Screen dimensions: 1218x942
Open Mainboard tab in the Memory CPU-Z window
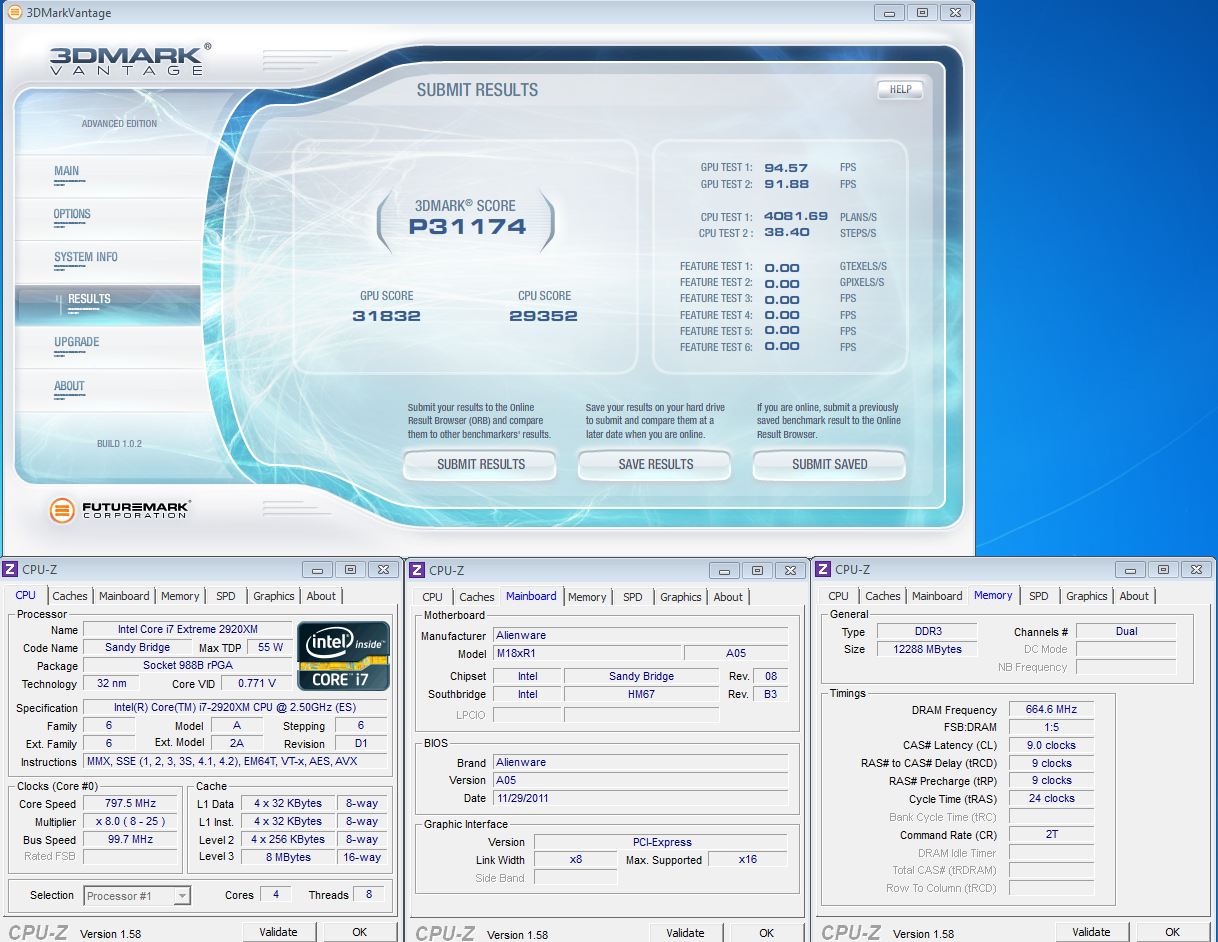[x=937, y=596]
